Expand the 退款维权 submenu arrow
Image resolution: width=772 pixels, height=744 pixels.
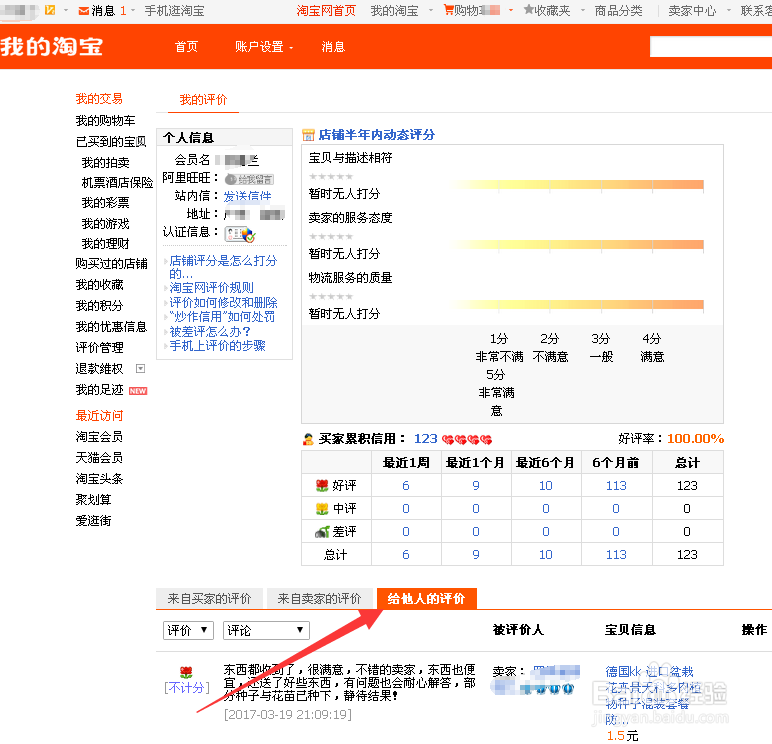pos(140,368)
